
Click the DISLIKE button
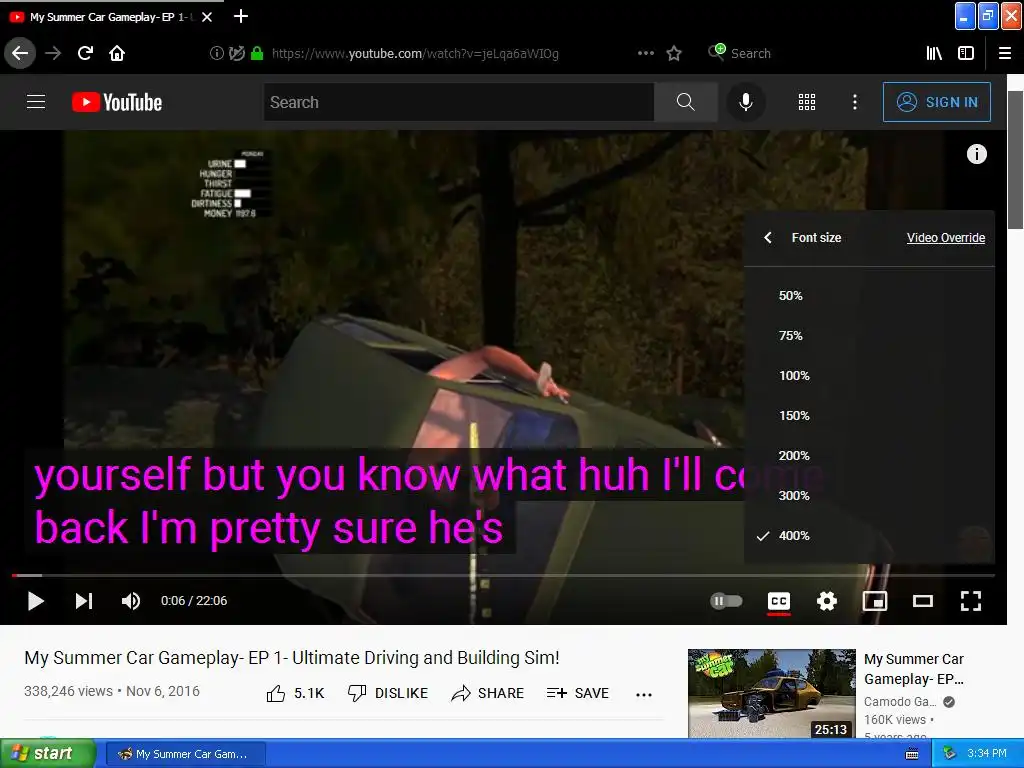tap(387, 694)
